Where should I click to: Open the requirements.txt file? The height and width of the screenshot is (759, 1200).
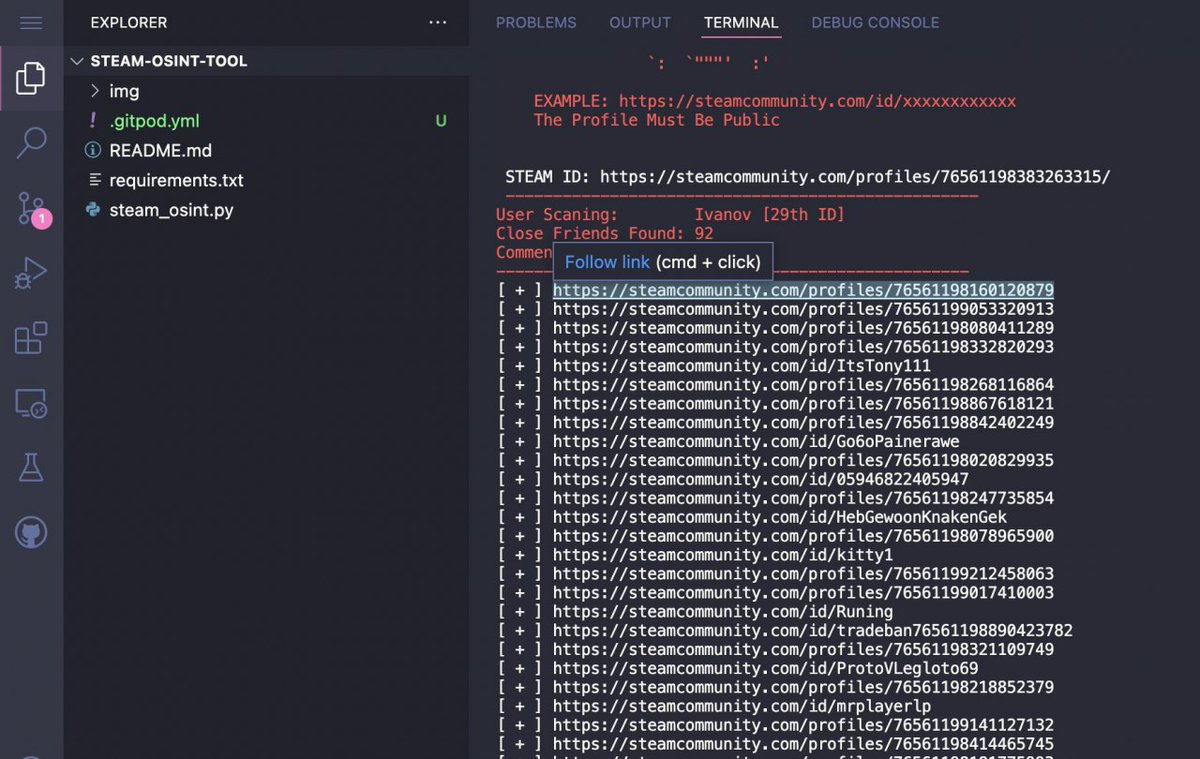point(176,180)
